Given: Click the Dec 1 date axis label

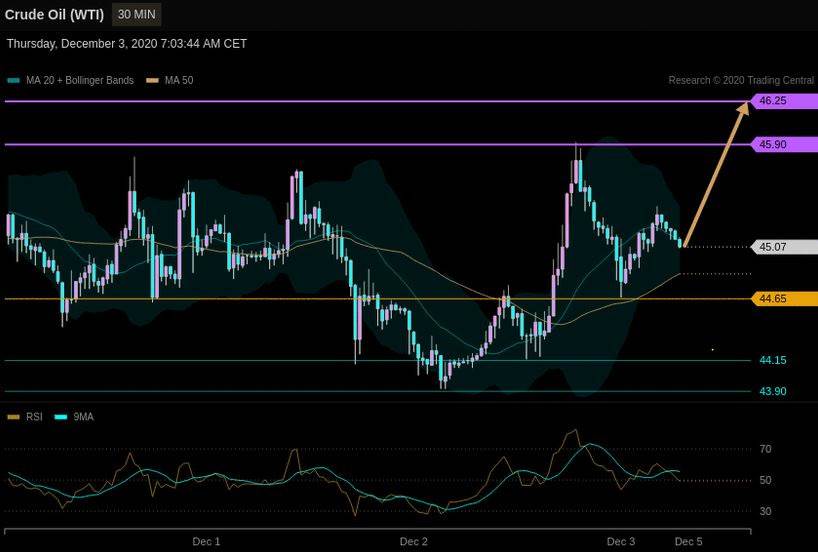Looking at the screenshot, I should [206, 542].
